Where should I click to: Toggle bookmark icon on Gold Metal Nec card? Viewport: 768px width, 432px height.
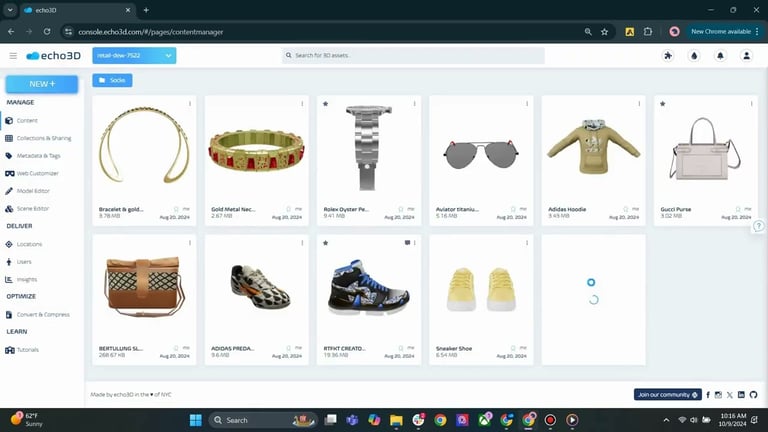[x=288, y=209]
